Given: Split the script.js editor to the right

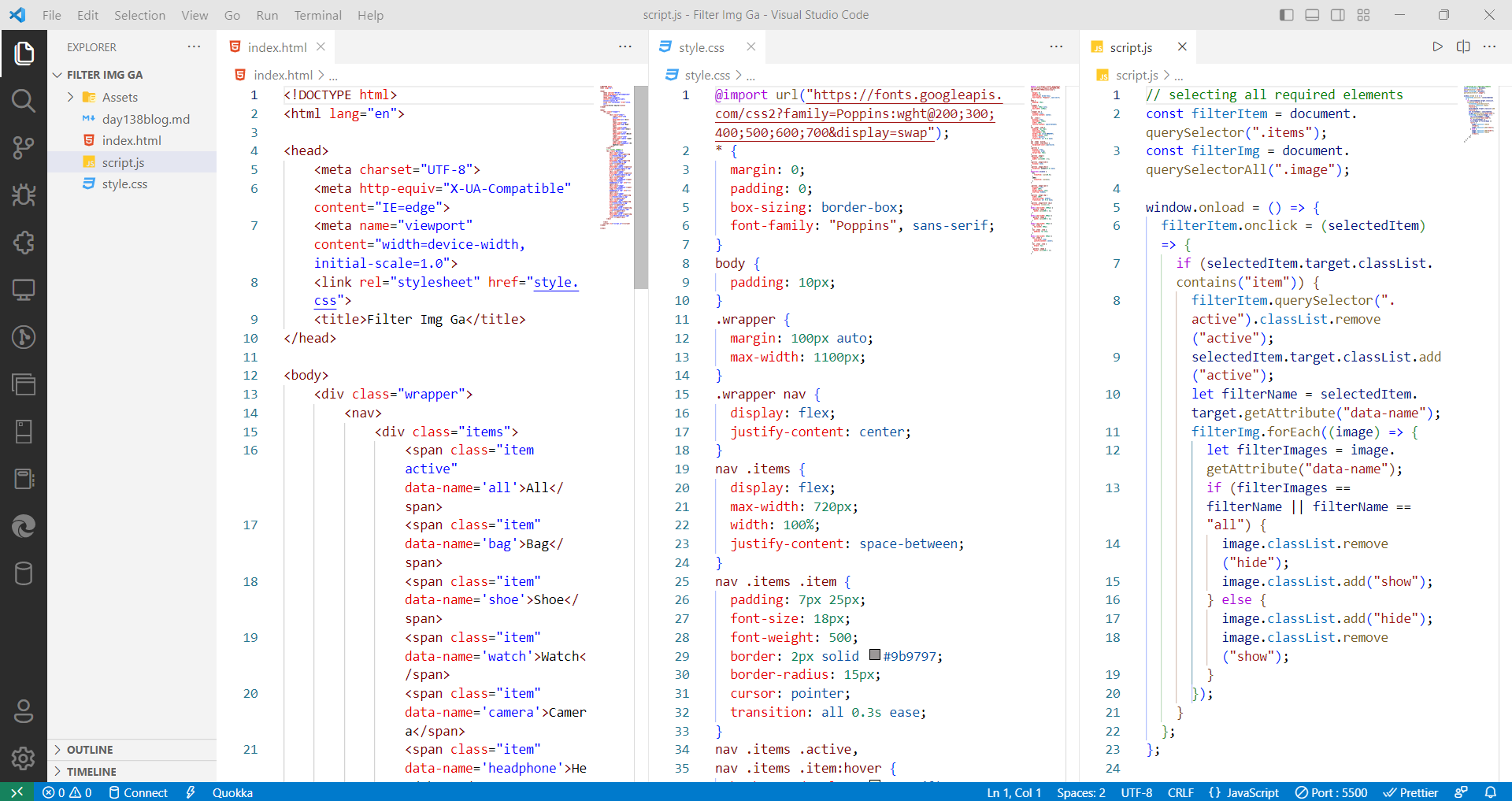Looking at the screenshot, I should point(1463,46).
